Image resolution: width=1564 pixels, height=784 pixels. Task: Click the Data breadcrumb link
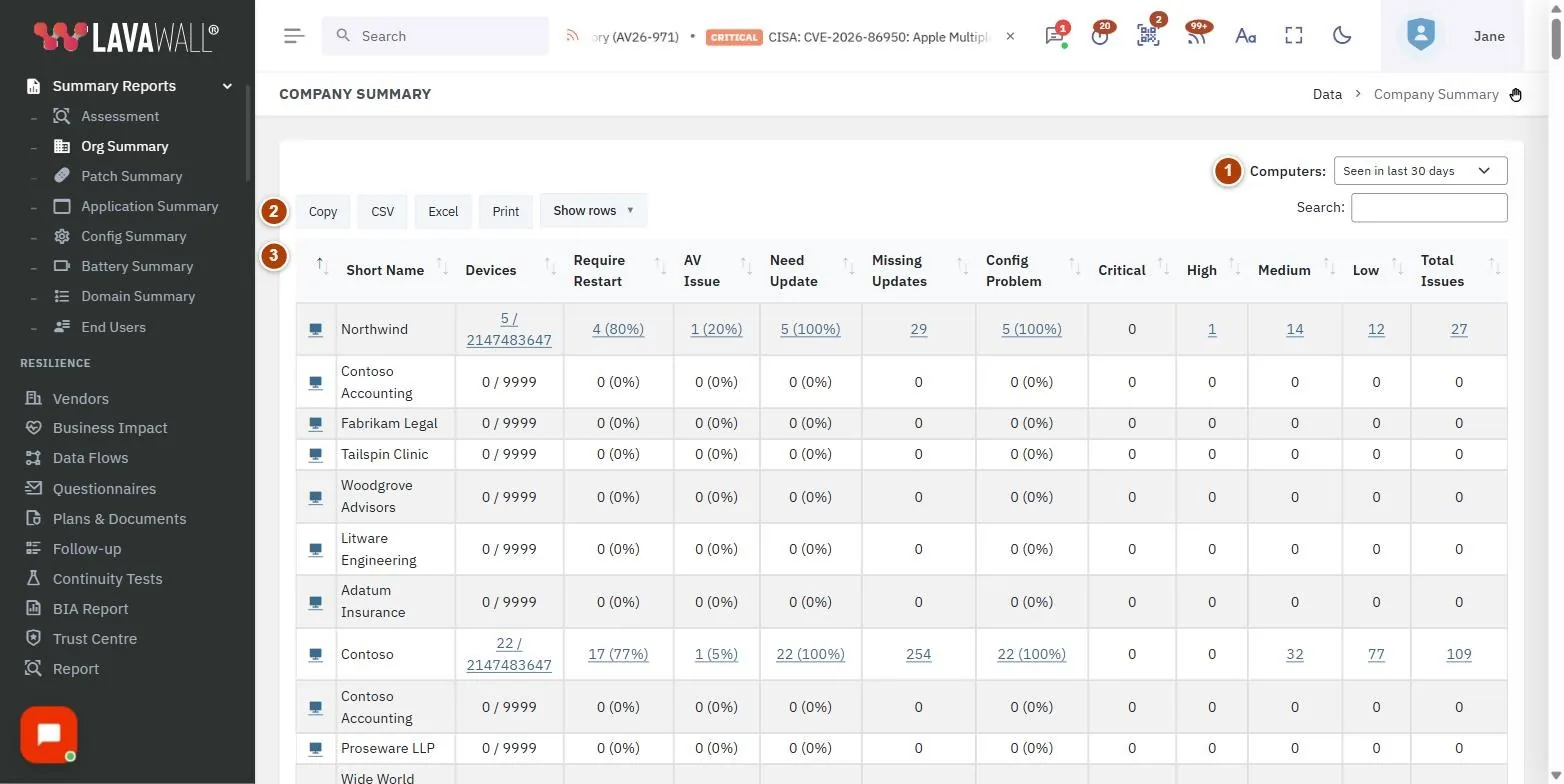point(1327,94)
